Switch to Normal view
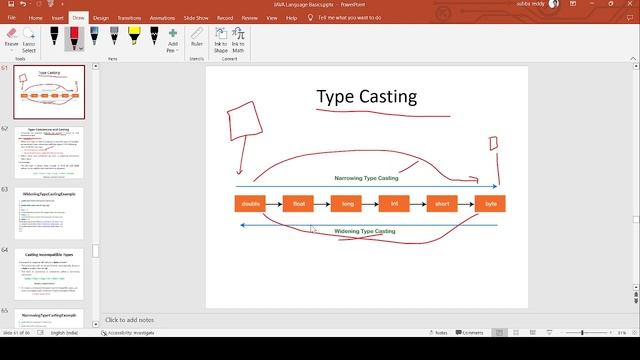This screenshot has width=640, height=360. click(x=499, y=333)
